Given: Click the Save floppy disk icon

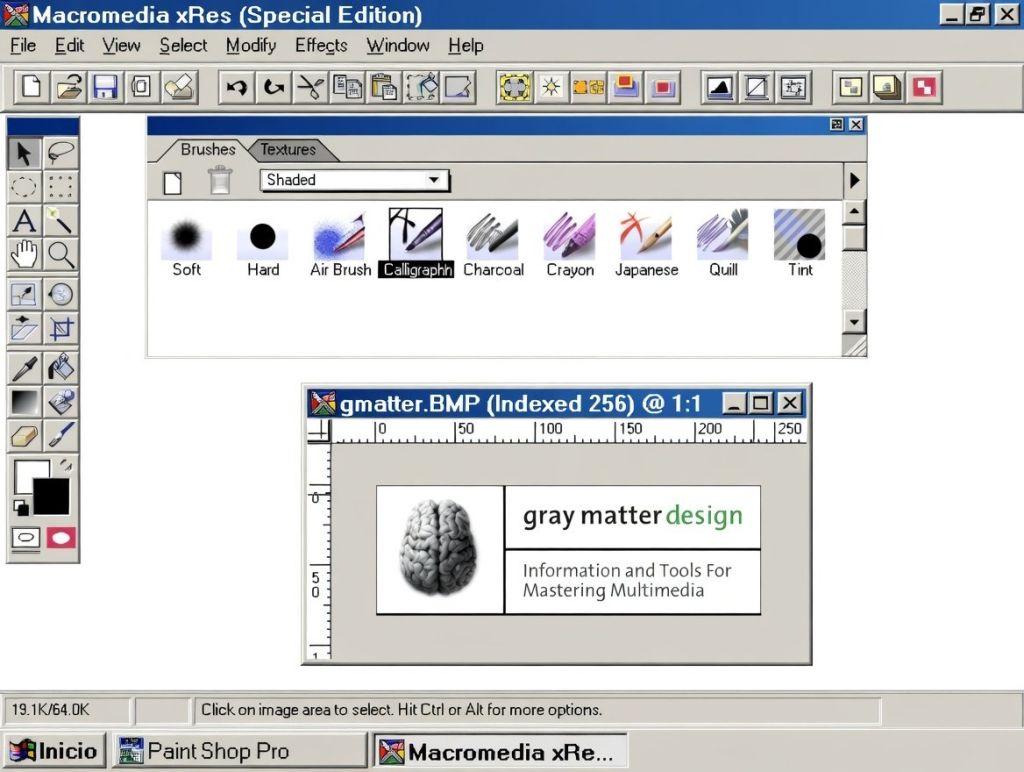Looking at the screenshot, I should [104, 88].
